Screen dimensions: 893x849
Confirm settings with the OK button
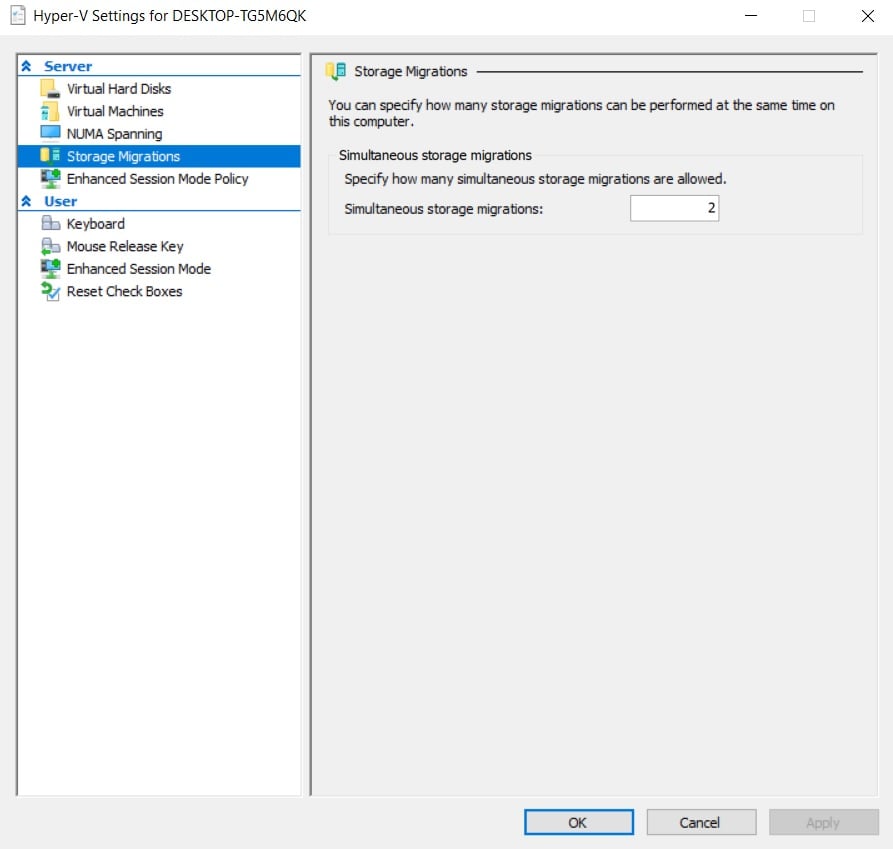[578, 822]
